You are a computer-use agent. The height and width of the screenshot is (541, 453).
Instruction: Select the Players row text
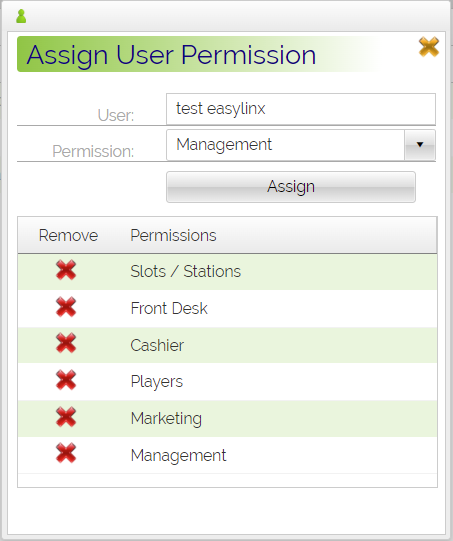[157, 382]
